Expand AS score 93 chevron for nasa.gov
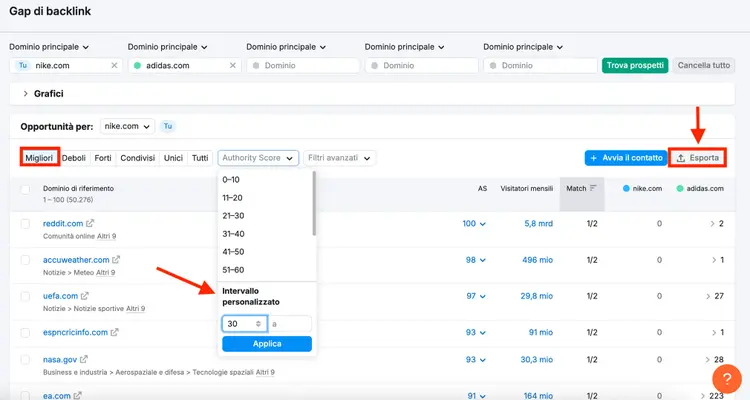This screenshot has height=400, width=750. (483, 360)
